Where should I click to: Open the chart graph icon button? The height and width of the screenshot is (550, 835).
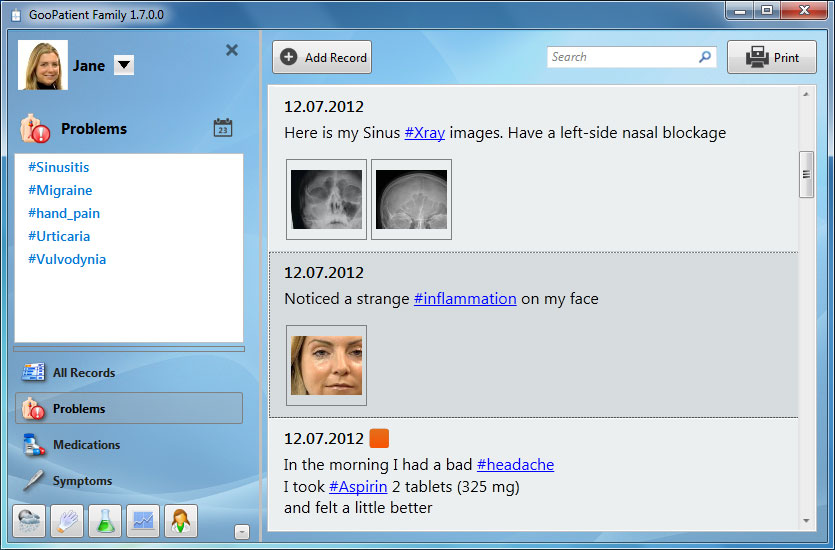pos(143,521)
